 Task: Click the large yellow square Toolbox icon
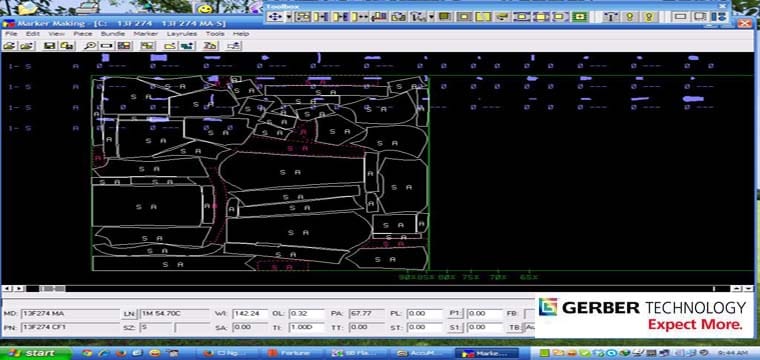coord(483,17)
